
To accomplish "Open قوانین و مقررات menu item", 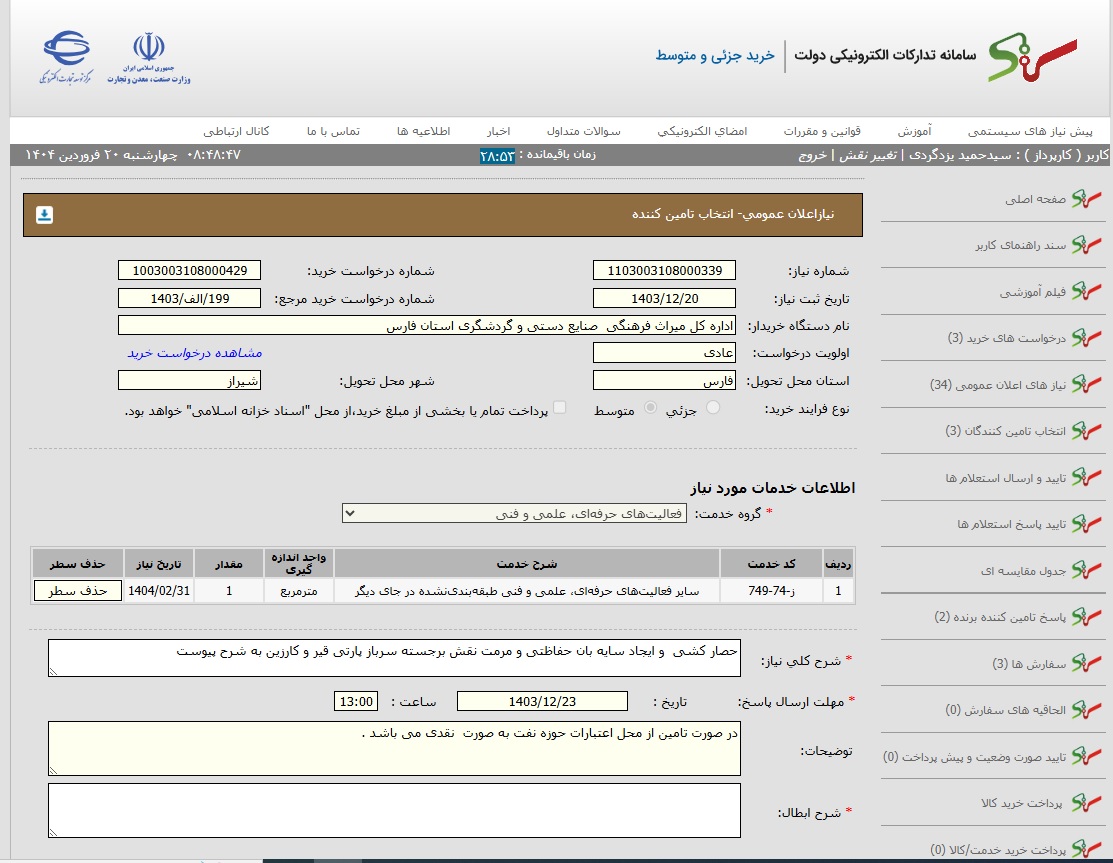I will (822, 131).
